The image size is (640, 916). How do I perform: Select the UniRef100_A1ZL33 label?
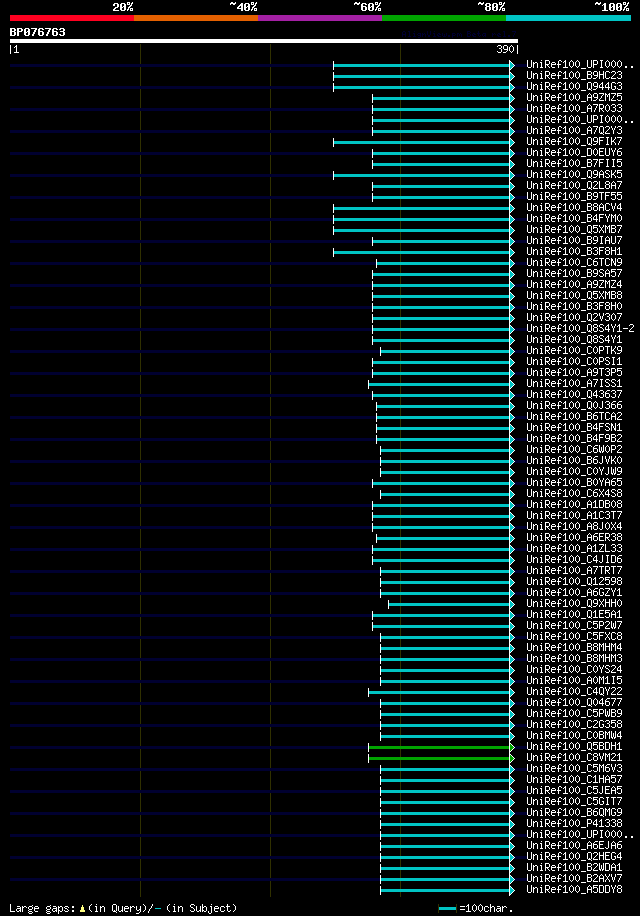[574, 549]
